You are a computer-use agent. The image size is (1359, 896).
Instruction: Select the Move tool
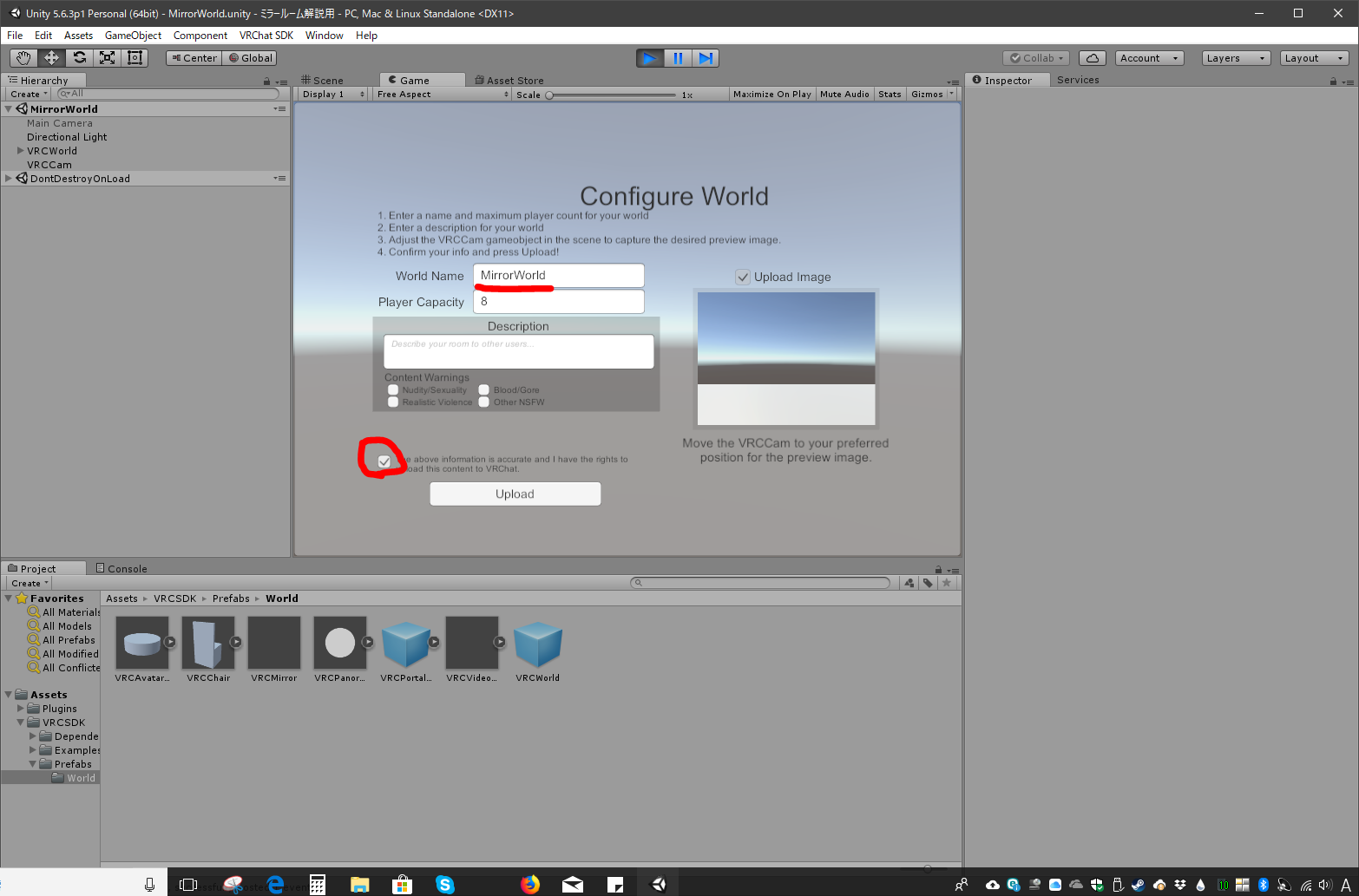click(51, 58)
